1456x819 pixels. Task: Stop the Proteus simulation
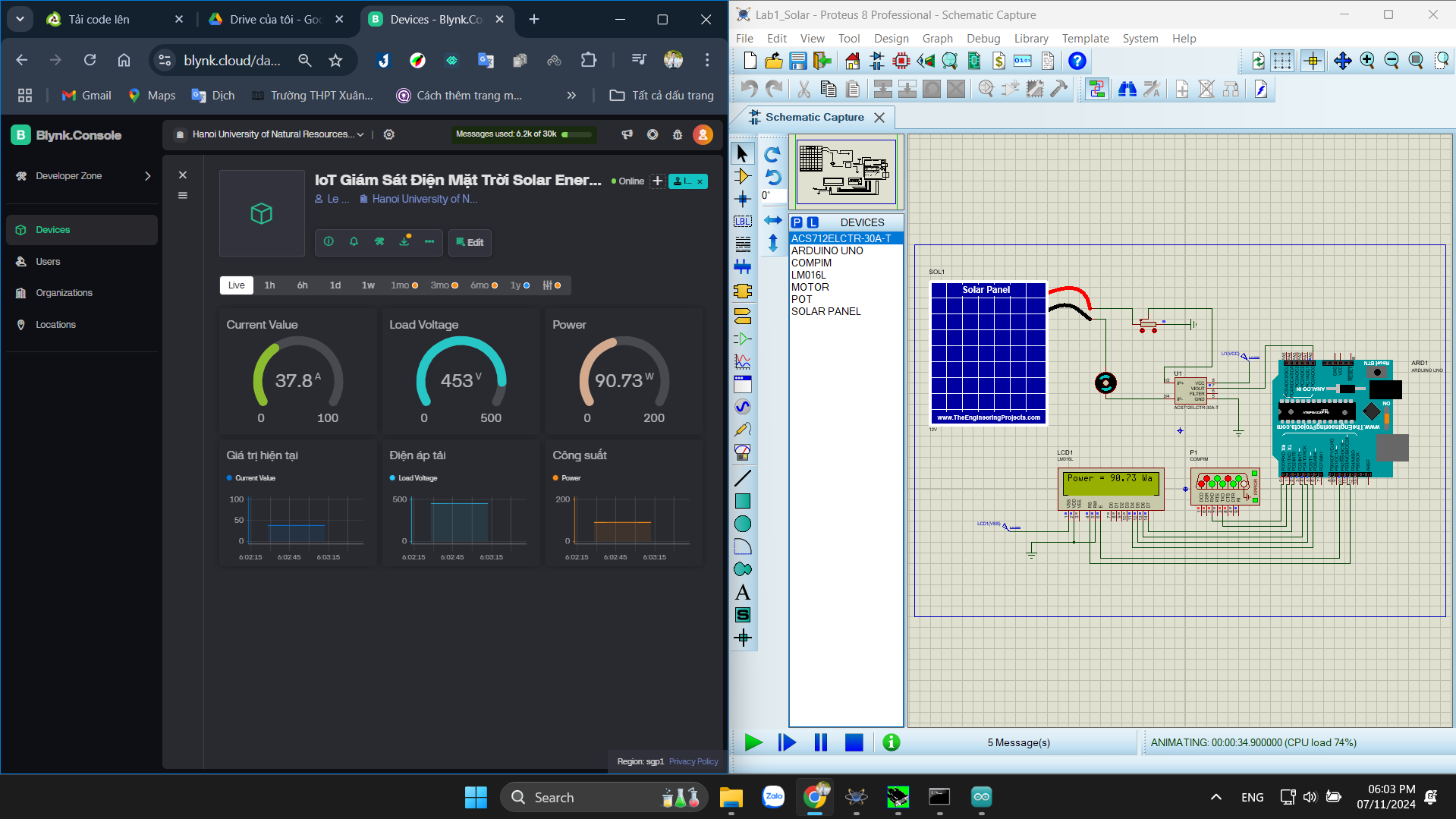point(854,742)
